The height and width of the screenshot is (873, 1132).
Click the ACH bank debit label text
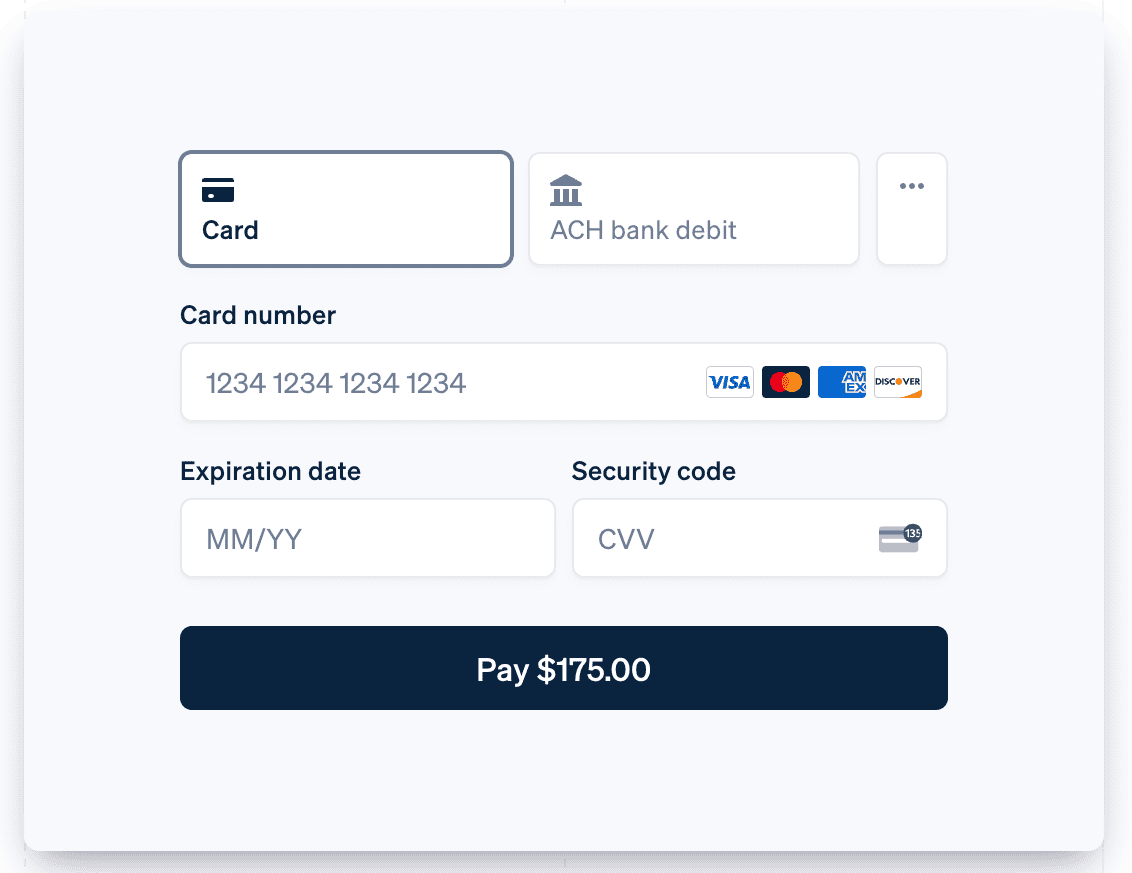click(643, 230)
